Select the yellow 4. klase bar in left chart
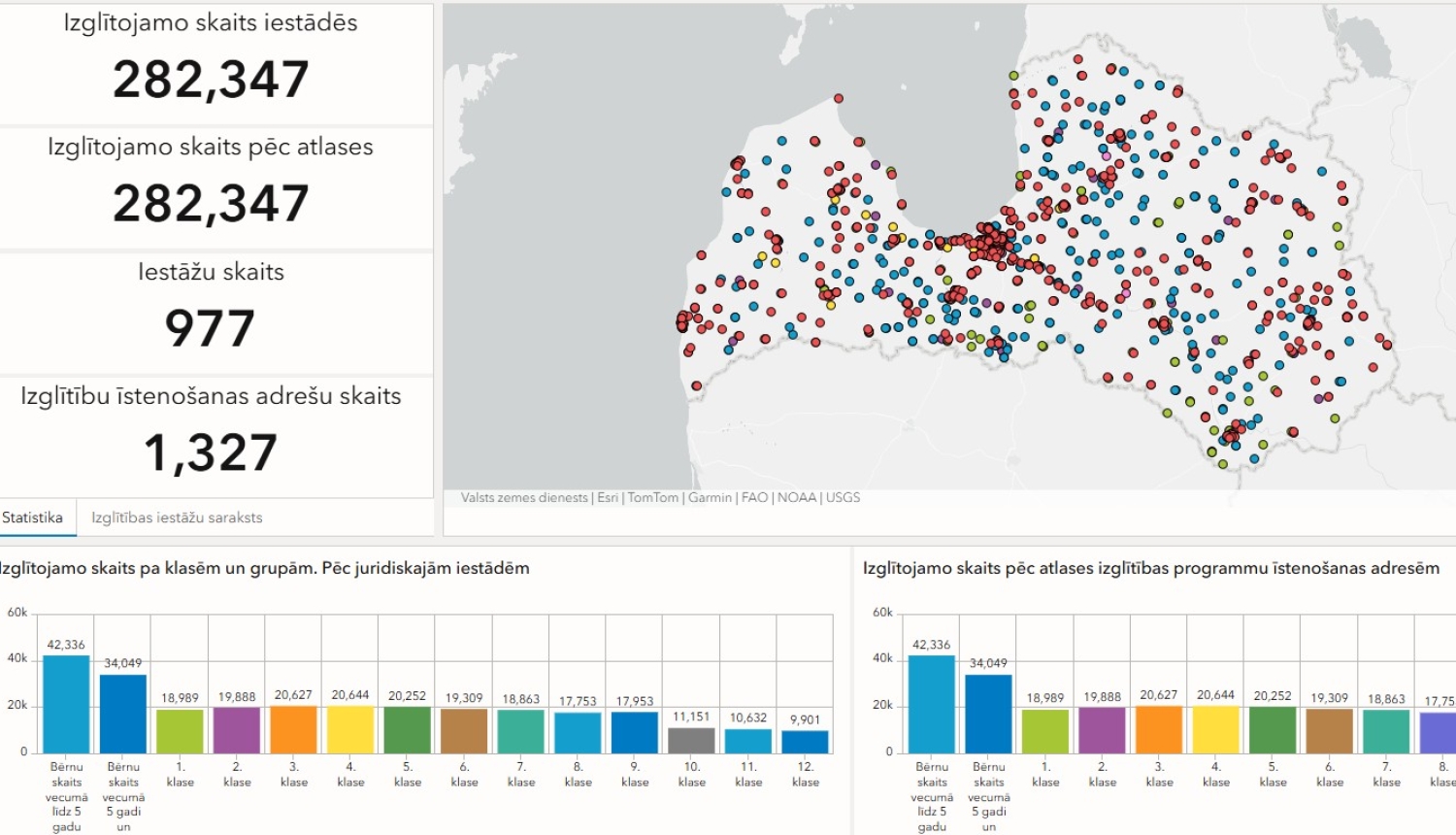This screenshot has height=835, width=1456. pyautogui.click(x=350, y=729)
